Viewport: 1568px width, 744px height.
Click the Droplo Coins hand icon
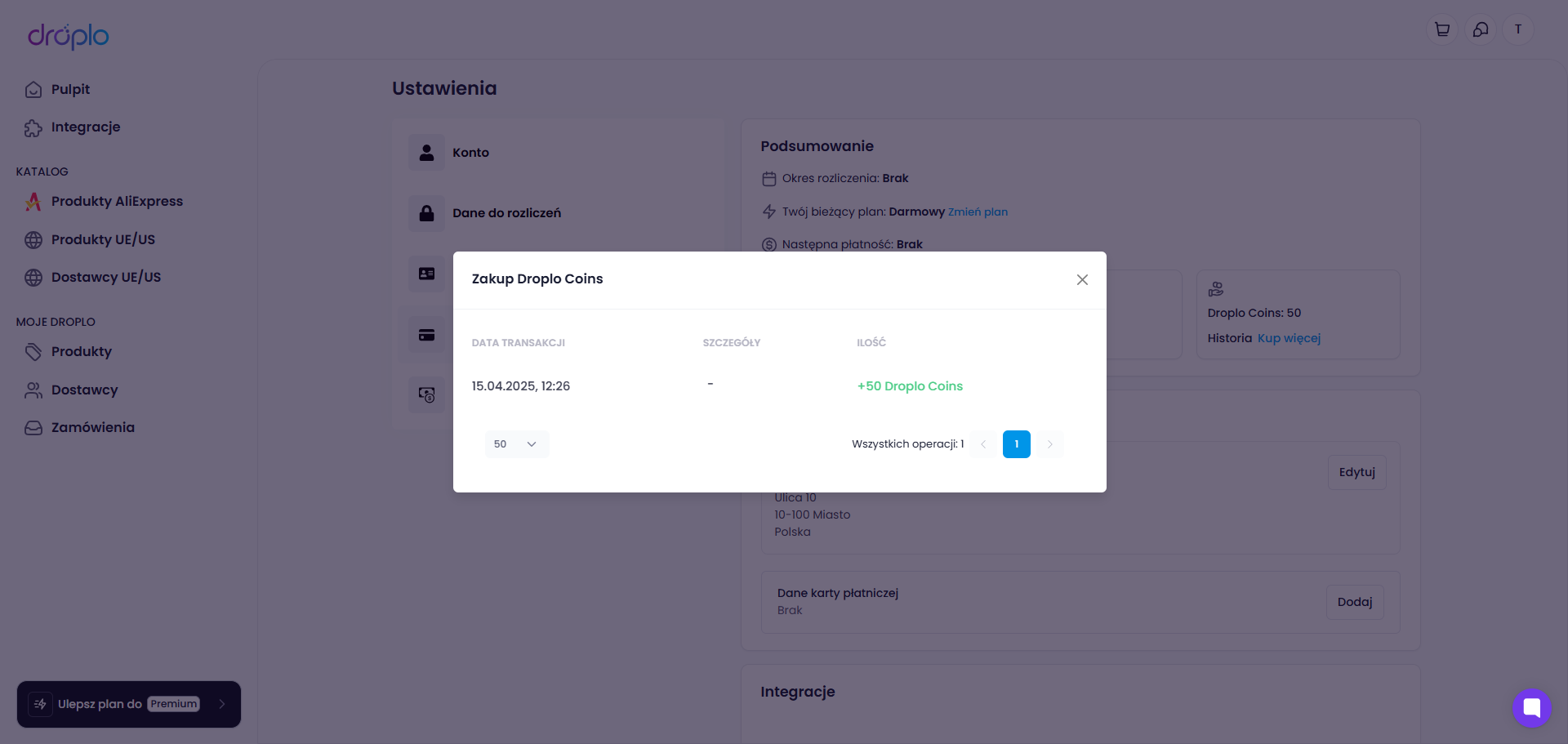tap(1216, 289)
